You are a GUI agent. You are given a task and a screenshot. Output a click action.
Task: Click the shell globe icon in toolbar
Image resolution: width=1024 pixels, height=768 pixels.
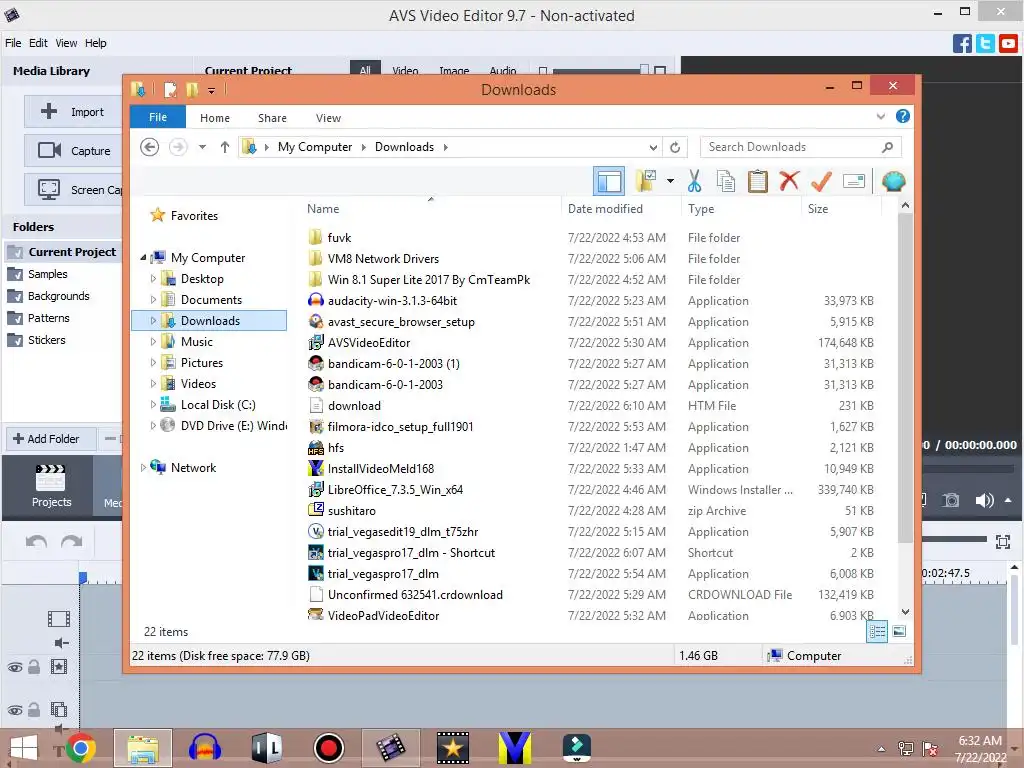[x=893, y=181]
